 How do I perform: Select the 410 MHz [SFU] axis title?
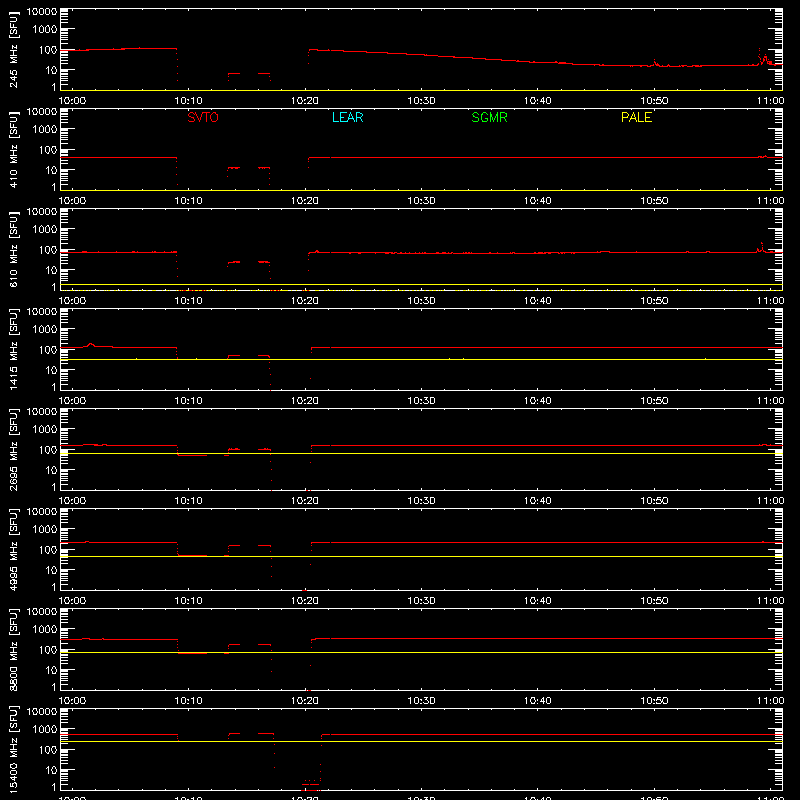pos(14,149)
